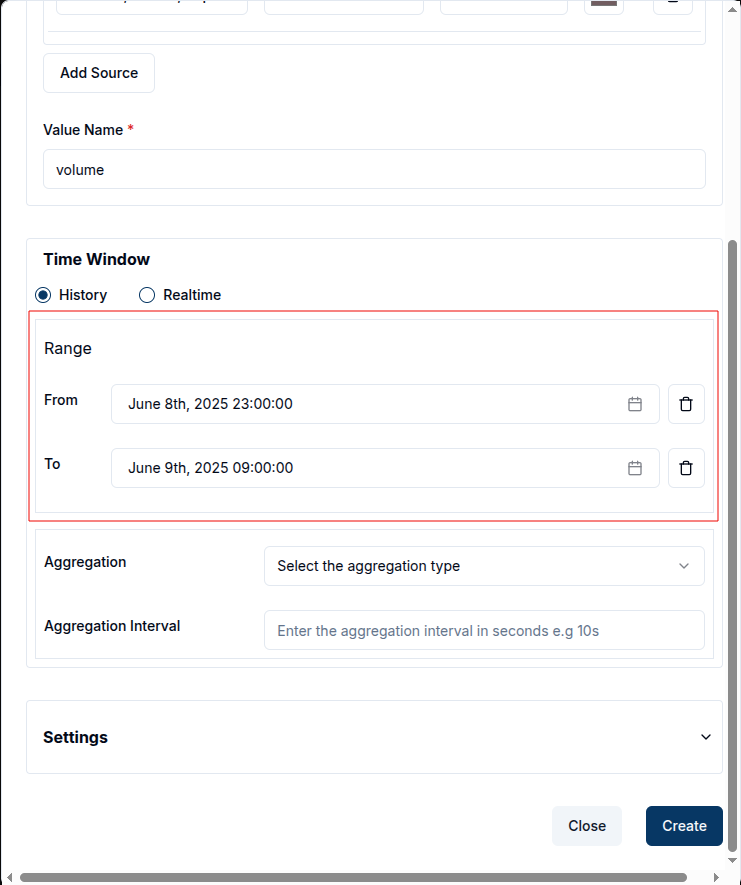Open the aggregation type dropdown
The height and width of the screenshot is (885, 741).
point(484,566)
